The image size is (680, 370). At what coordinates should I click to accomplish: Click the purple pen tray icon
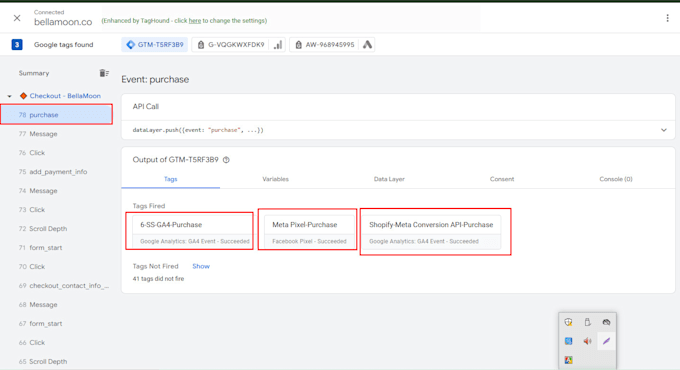pyautogui.click(x=606, y=341)
